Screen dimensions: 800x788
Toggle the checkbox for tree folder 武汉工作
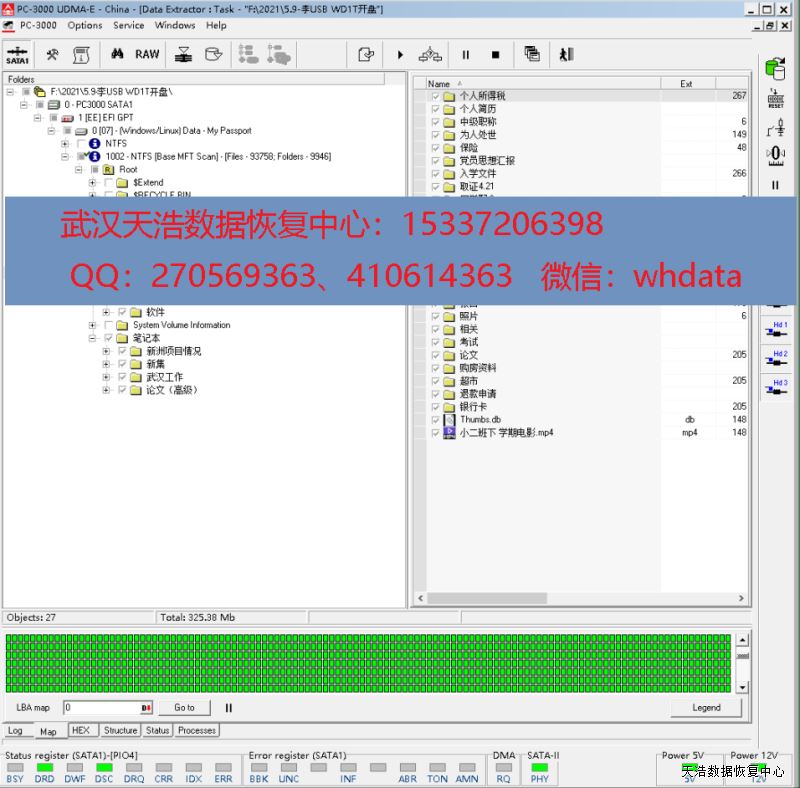[x=122, y=377]
